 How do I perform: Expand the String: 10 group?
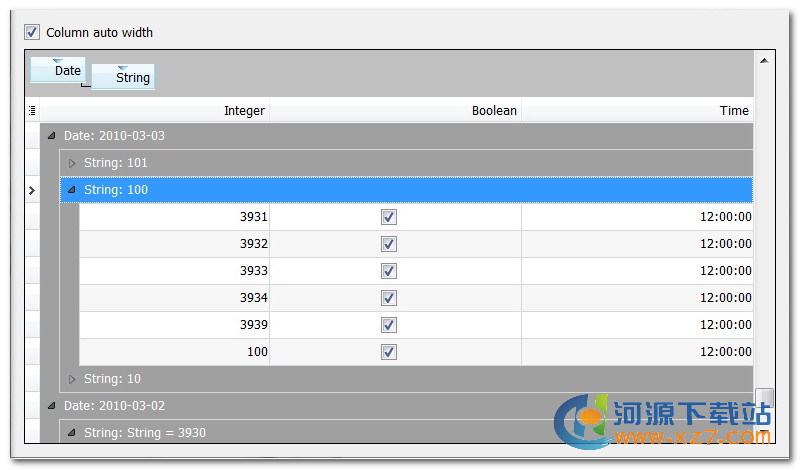coord(72,379)
